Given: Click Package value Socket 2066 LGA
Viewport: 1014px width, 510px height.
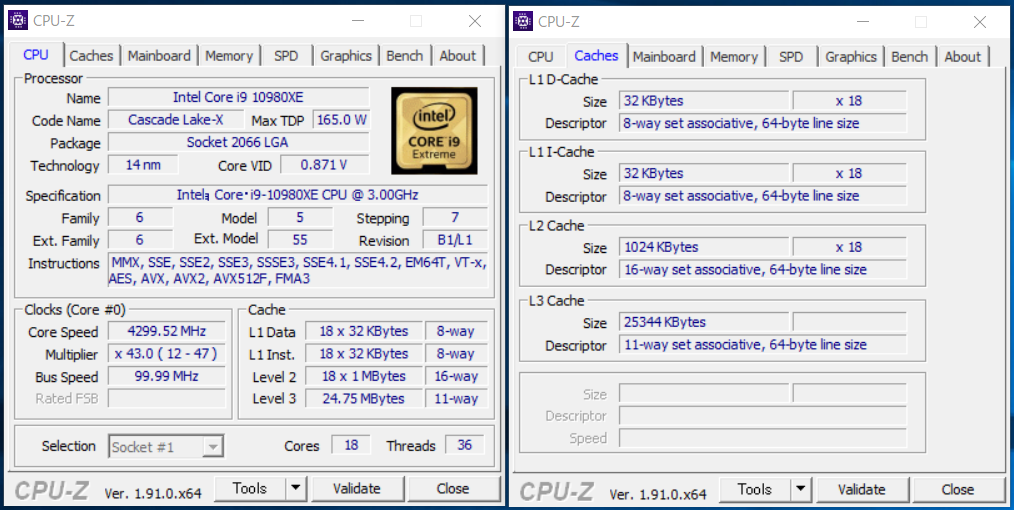Looking at the screenshot, I should [x=239, y=142].
